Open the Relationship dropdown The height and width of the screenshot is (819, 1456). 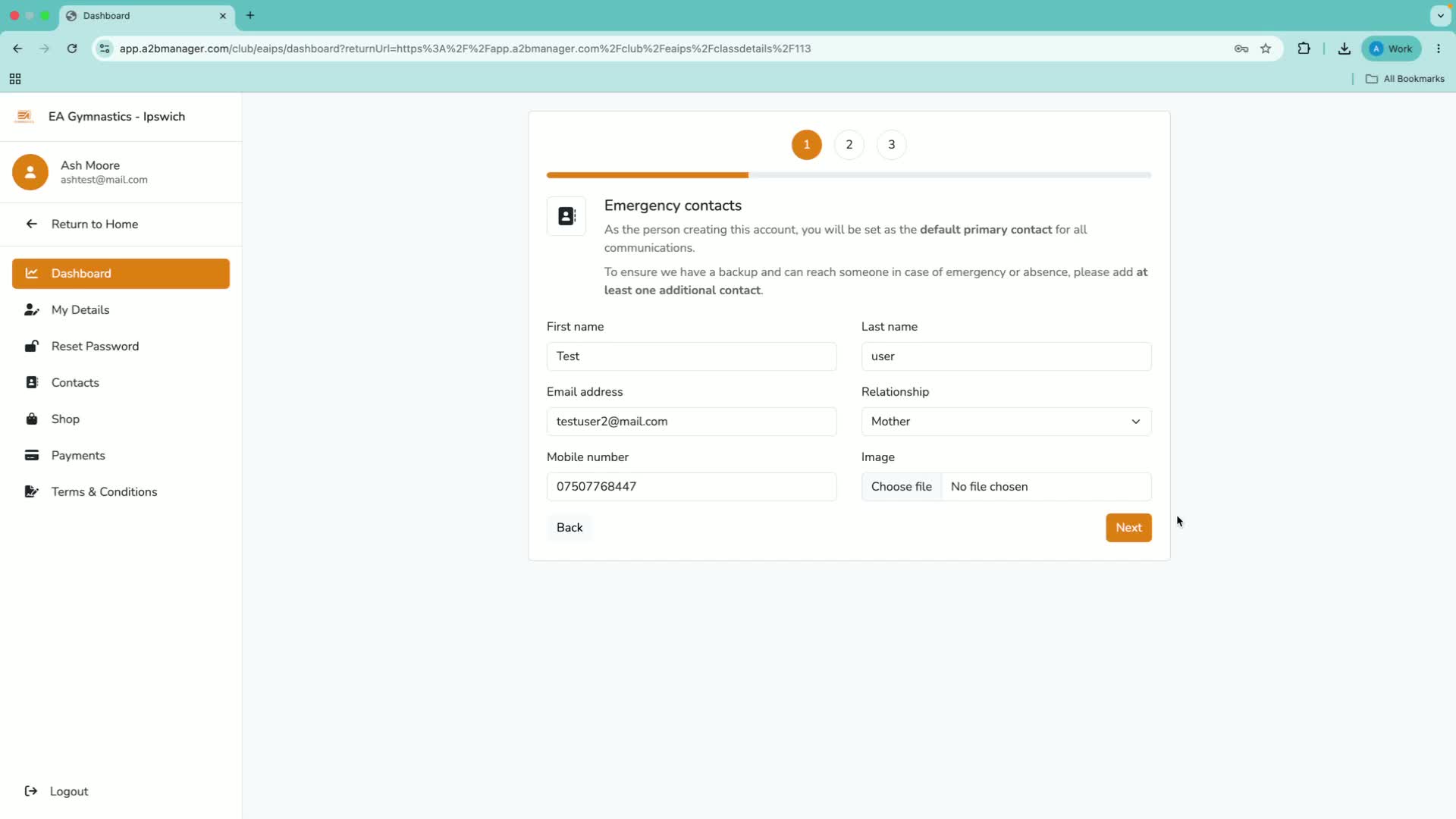[x=1006, y=422]
